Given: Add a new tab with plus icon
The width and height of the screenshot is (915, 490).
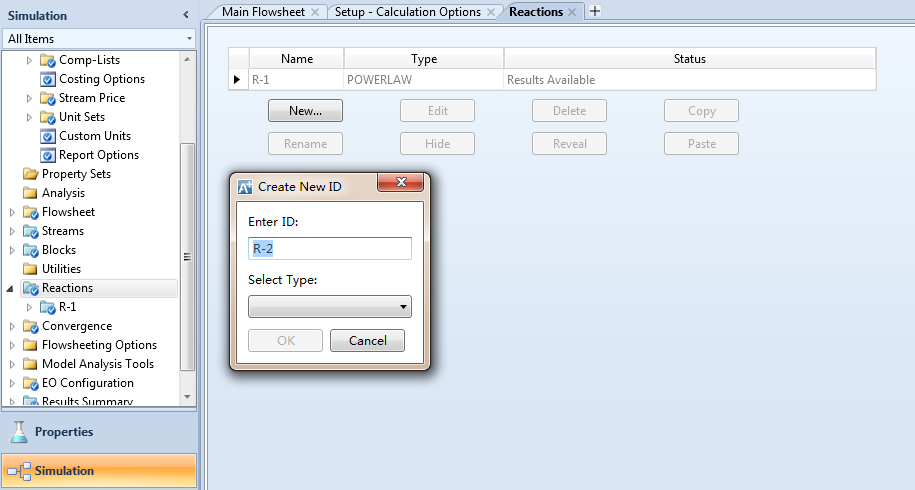Looking at the screenshot, I should tap(595, 11).
